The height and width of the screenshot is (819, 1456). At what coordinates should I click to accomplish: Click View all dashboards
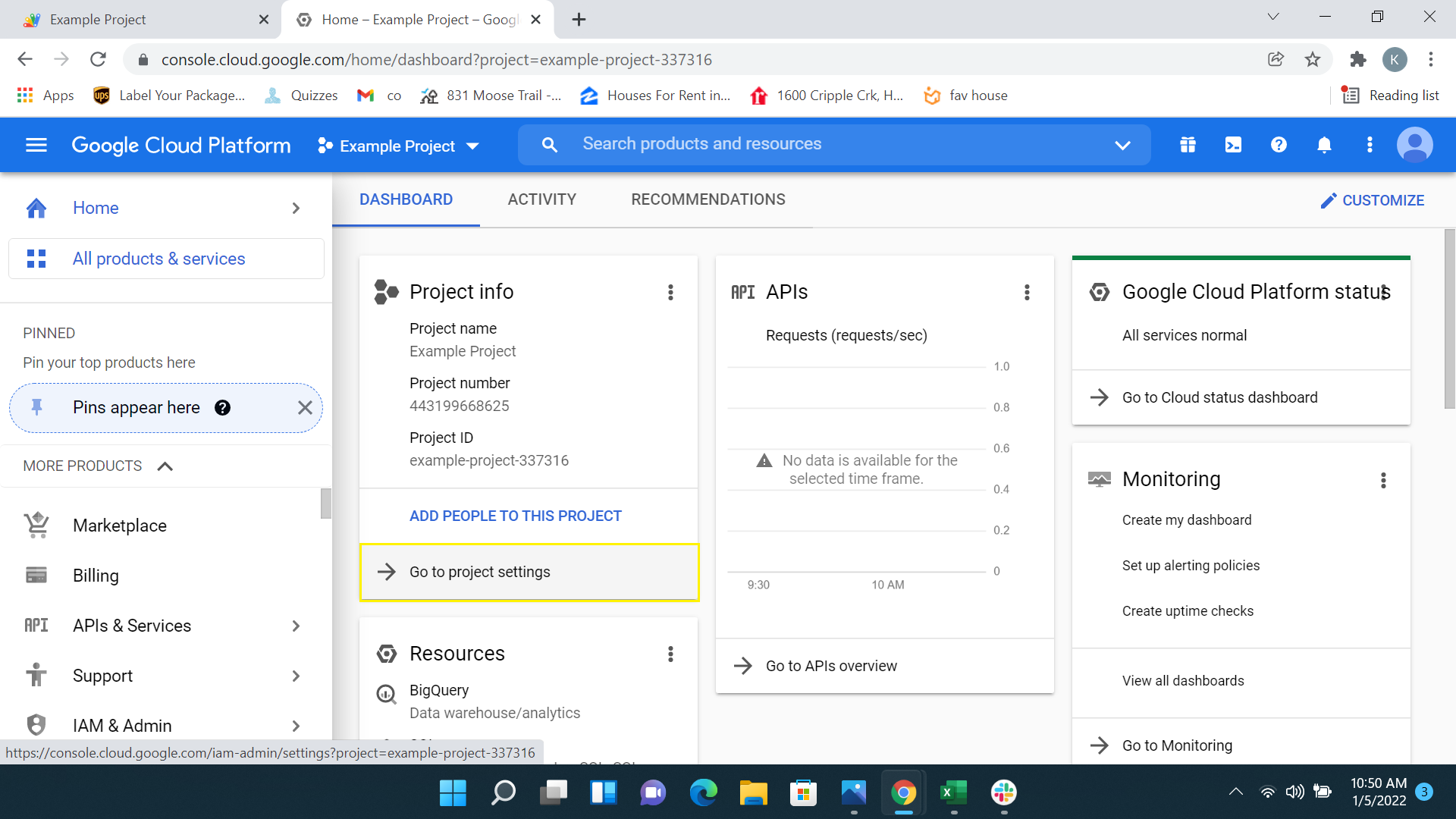[x=1183, y=681]
